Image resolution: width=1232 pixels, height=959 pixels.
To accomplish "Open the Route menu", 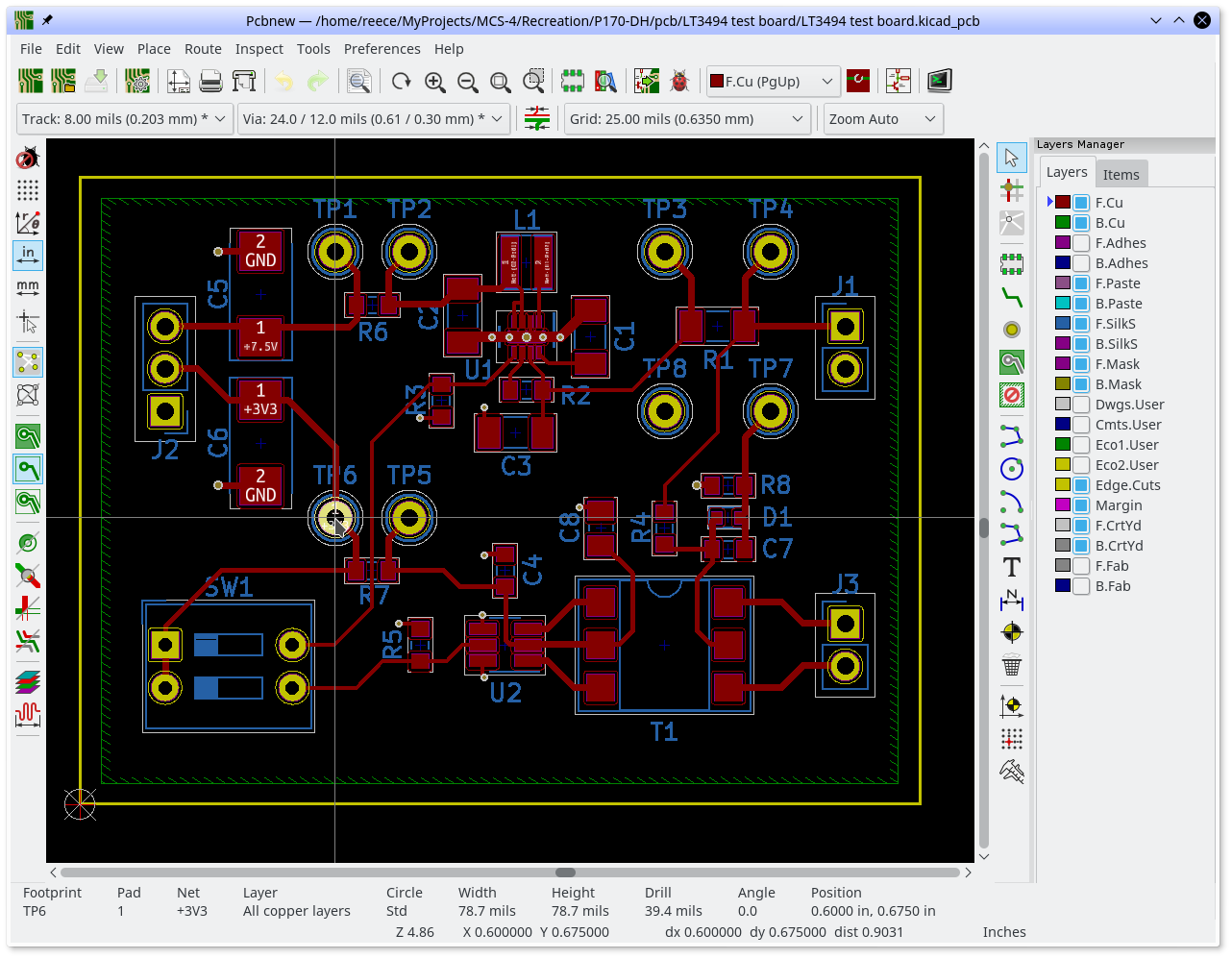I will [x=203, y=49].
